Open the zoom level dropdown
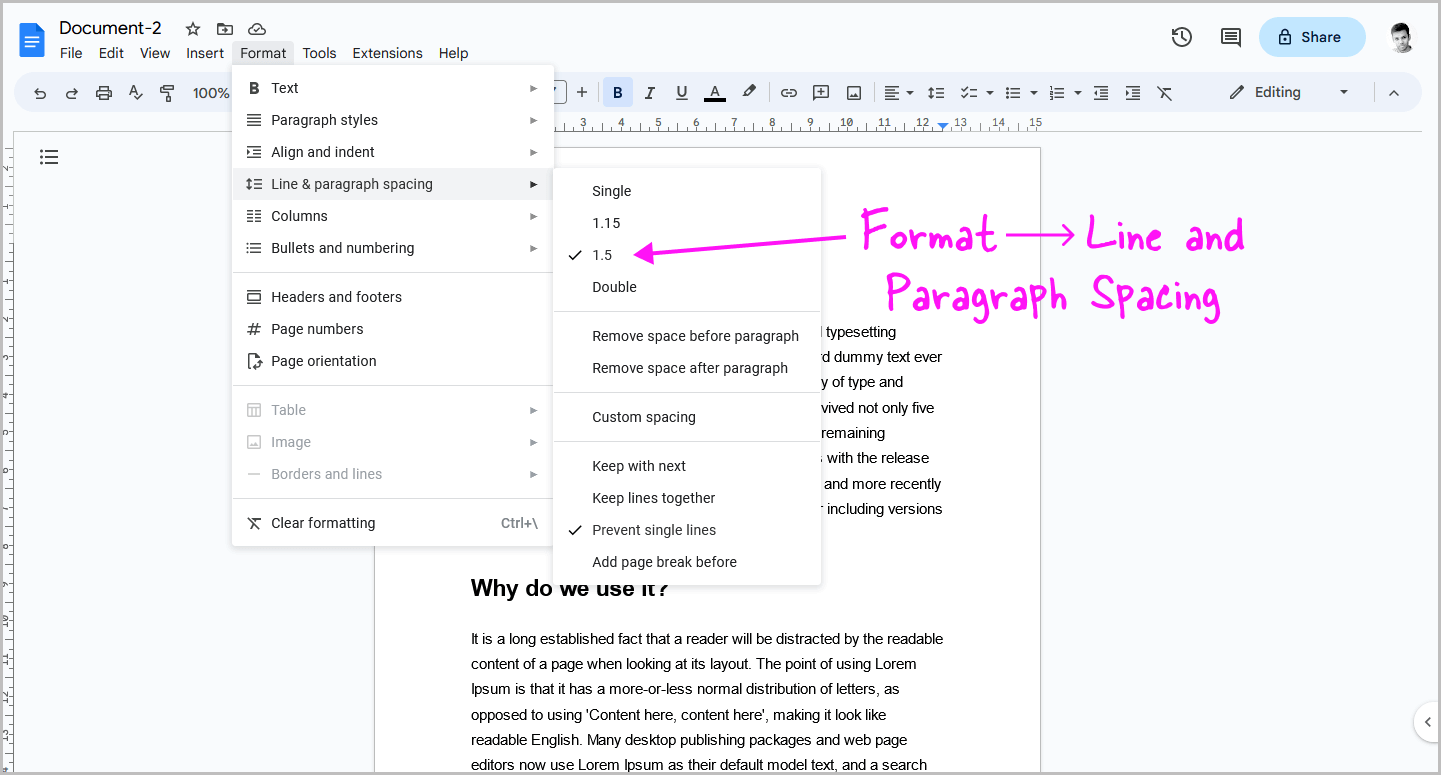Screen dimensions: 1441x775 pyautogui.click(x=211, y=92)
